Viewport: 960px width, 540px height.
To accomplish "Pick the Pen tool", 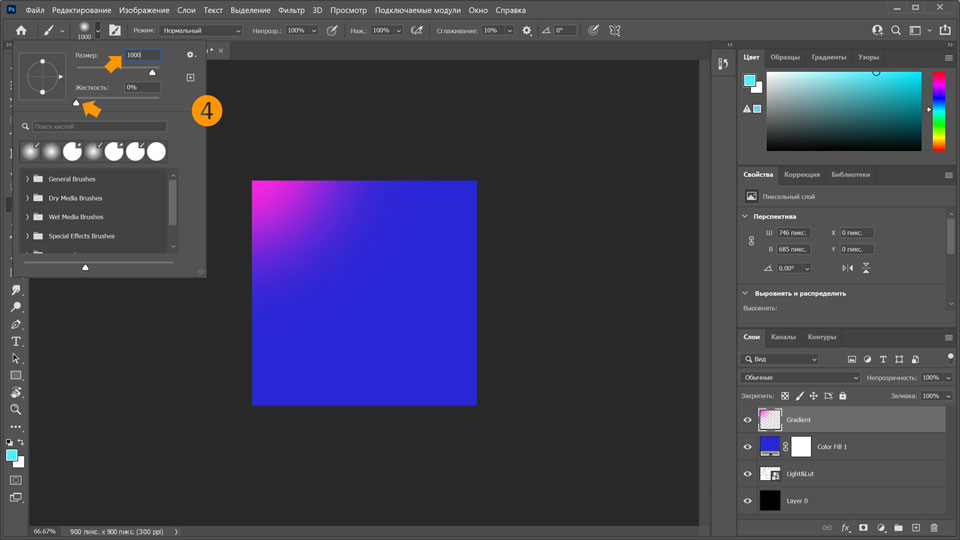I will [16, 325].
